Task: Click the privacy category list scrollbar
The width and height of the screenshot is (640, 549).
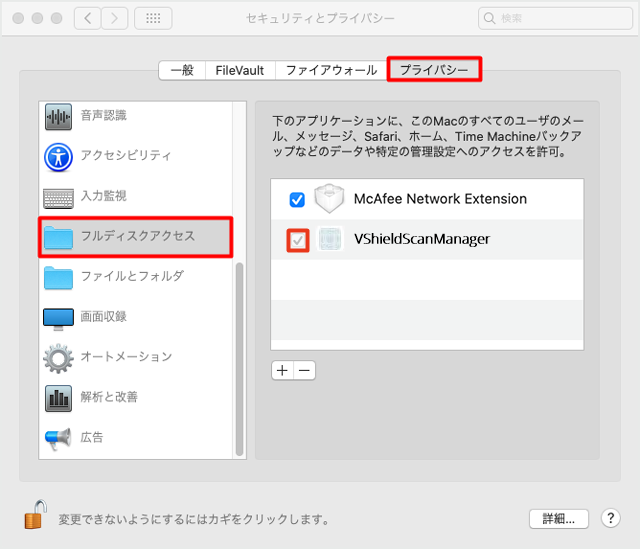Action: pyautogui.click(x=240, y=359)
